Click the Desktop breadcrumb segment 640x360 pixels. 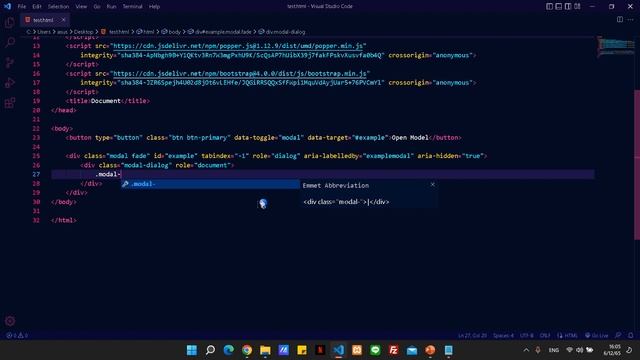[x=84, y=32]
